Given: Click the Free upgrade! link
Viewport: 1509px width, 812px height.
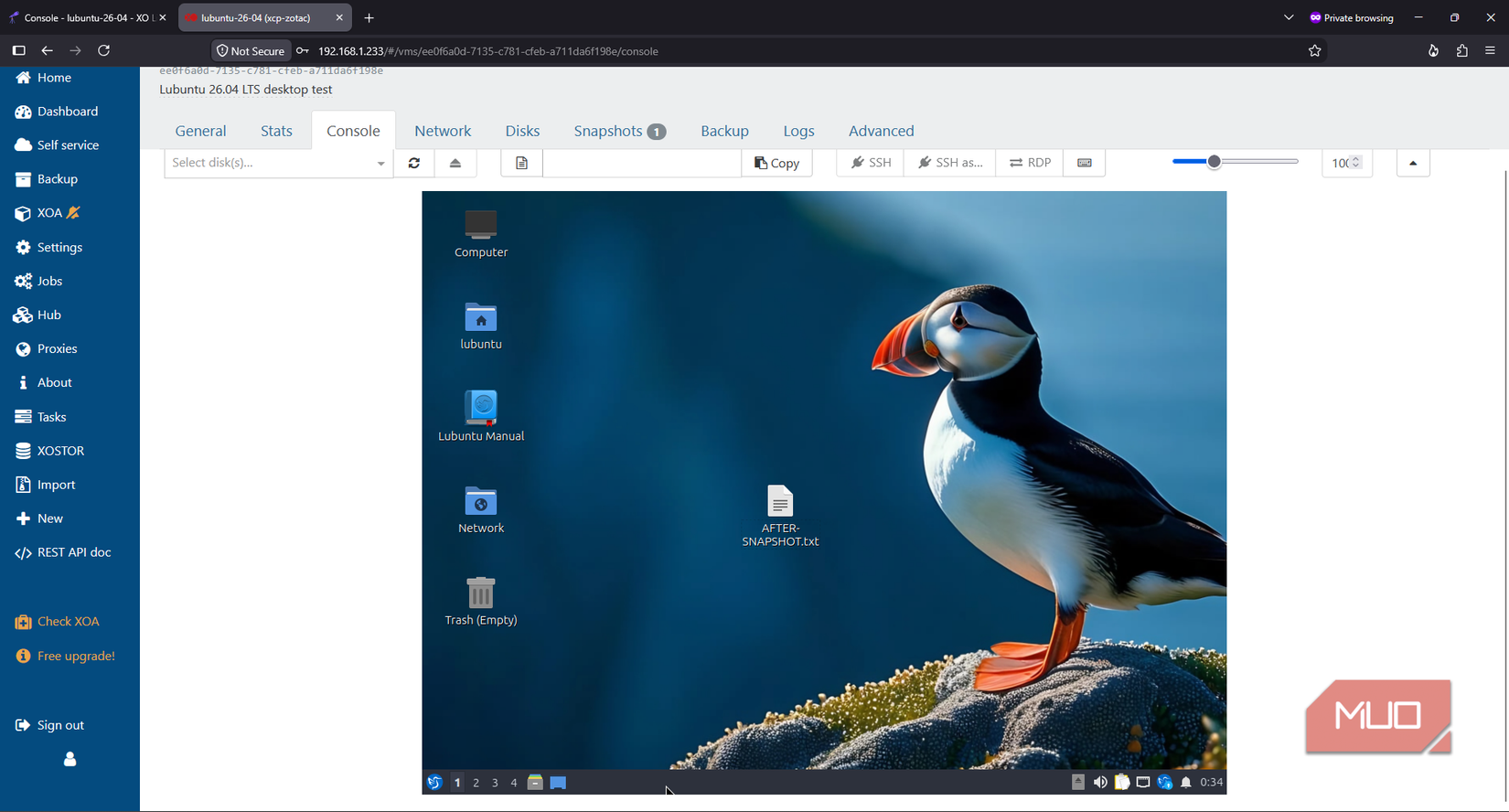Looking at the screenshot, I should point(65,656).
